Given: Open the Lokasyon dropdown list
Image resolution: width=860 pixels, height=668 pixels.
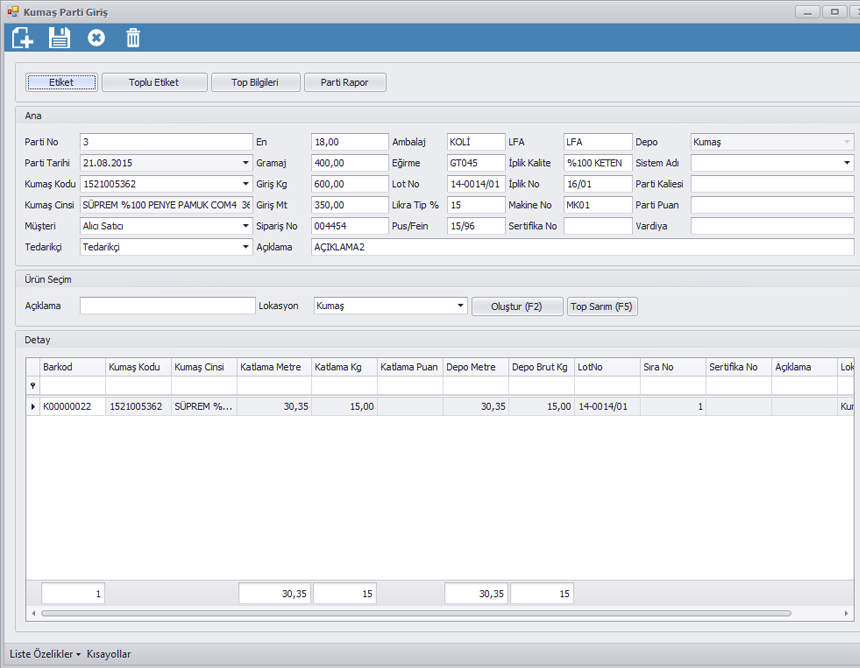Looking at the screenshot, I should pos(460,306).
